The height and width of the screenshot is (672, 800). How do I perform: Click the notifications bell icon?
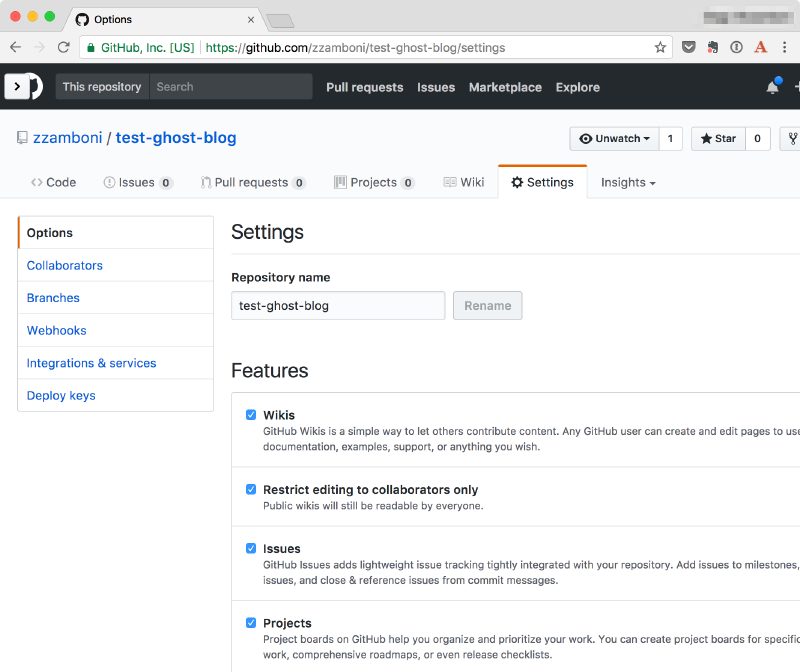tap(772, 87)
